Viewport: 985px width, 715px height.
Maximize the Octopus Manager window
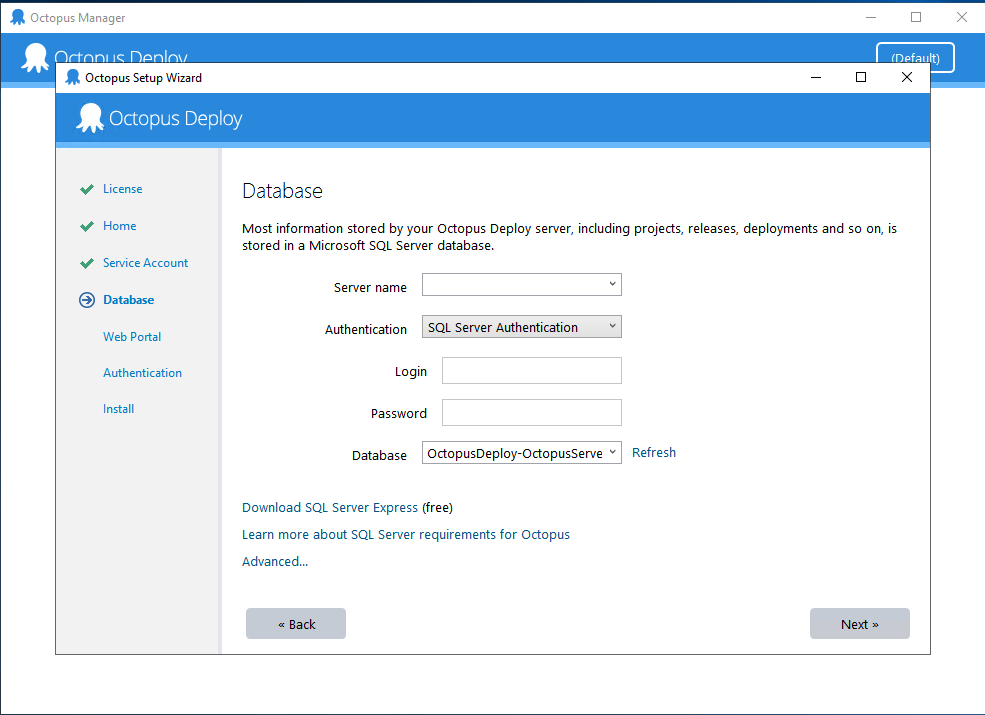point(916,18)
